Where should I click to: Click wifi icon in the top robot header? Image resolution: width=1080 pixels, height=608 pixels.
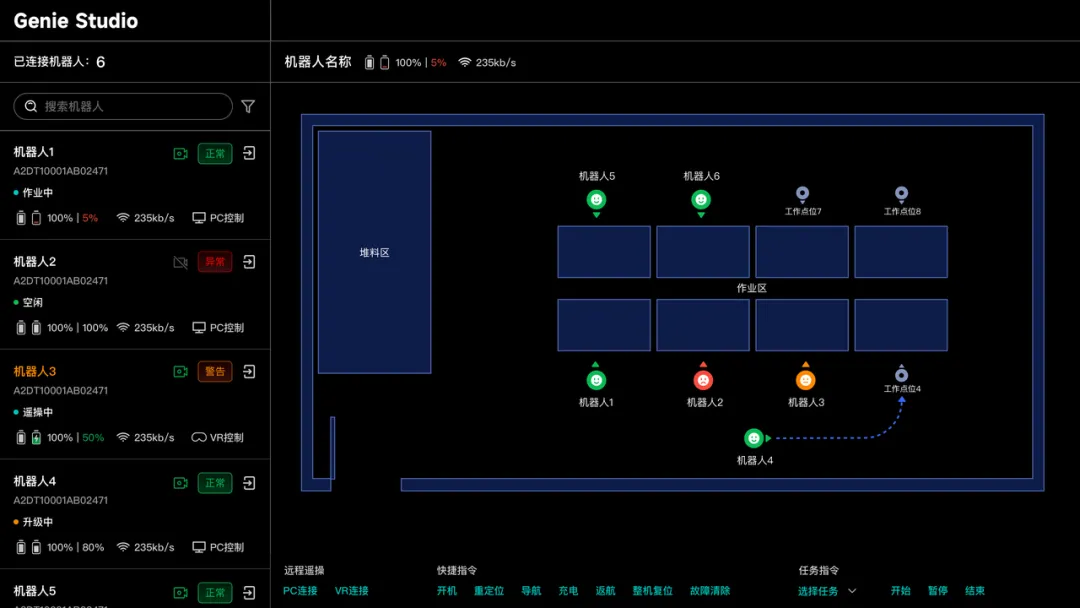coord(465,63)
